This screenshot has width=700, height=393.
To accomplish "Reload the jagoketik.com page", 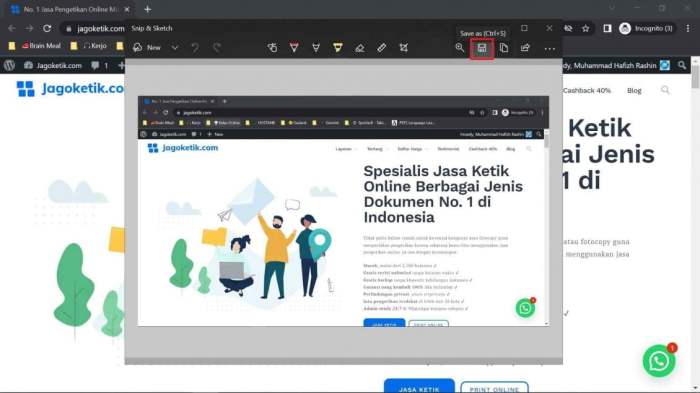I will (x=47, y=28).
